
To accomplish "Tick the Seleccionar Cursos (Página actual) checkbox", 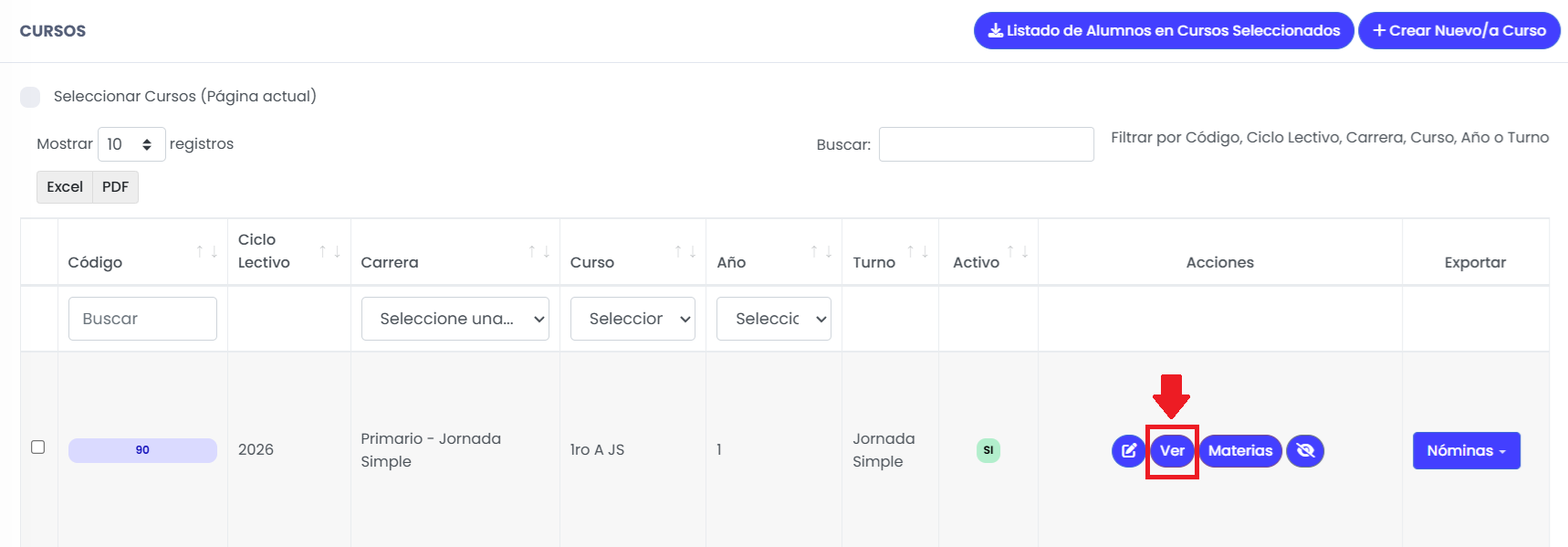I will (x=30, y=97).
